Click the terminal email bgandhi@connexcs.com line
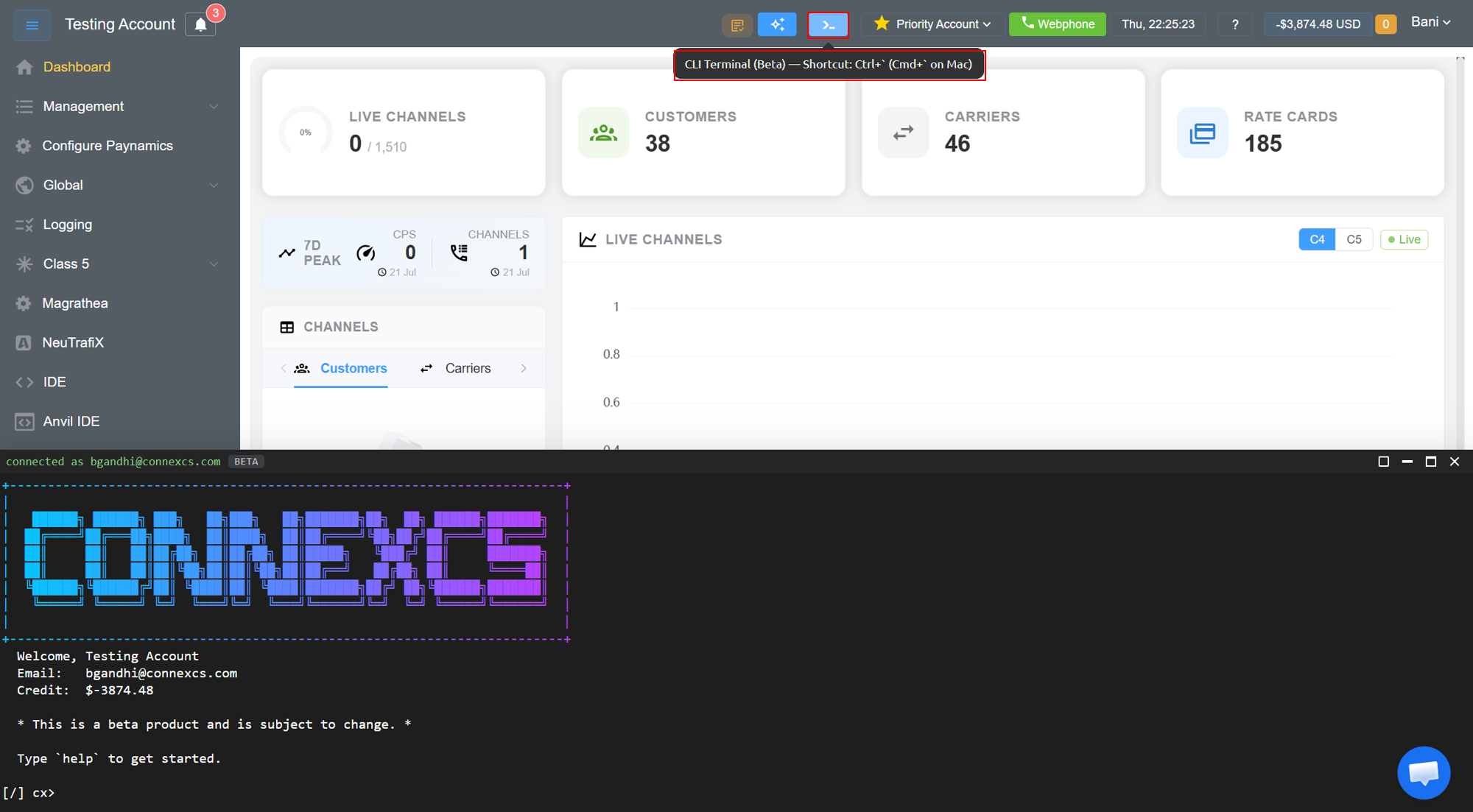The height and width of the screenshot is (812, 1473). 127,674
